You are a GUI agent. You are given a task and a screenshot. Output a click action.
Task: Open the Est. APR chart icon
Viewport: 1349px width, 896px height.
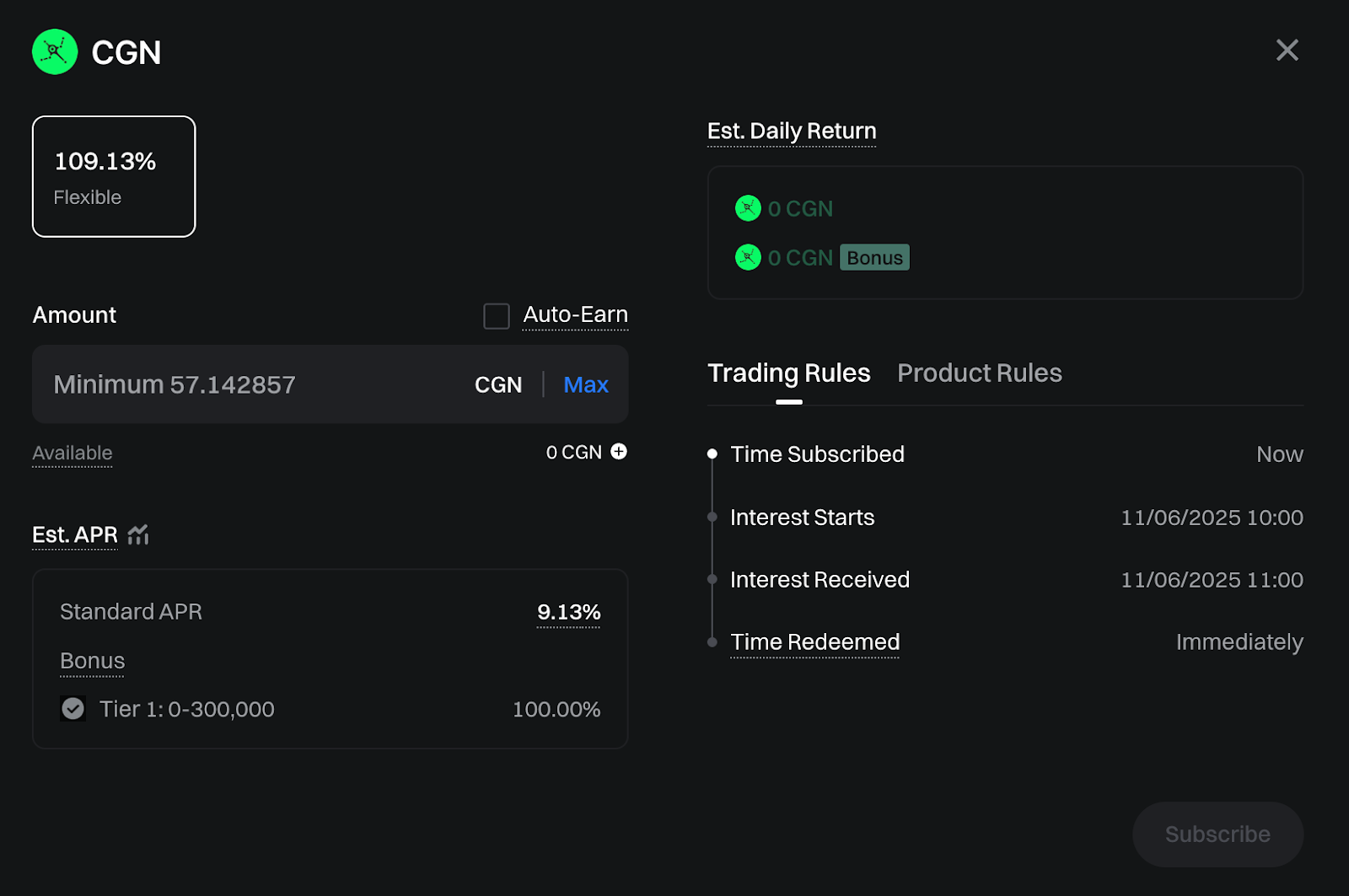pyautogui.click(x=138, y=534)
